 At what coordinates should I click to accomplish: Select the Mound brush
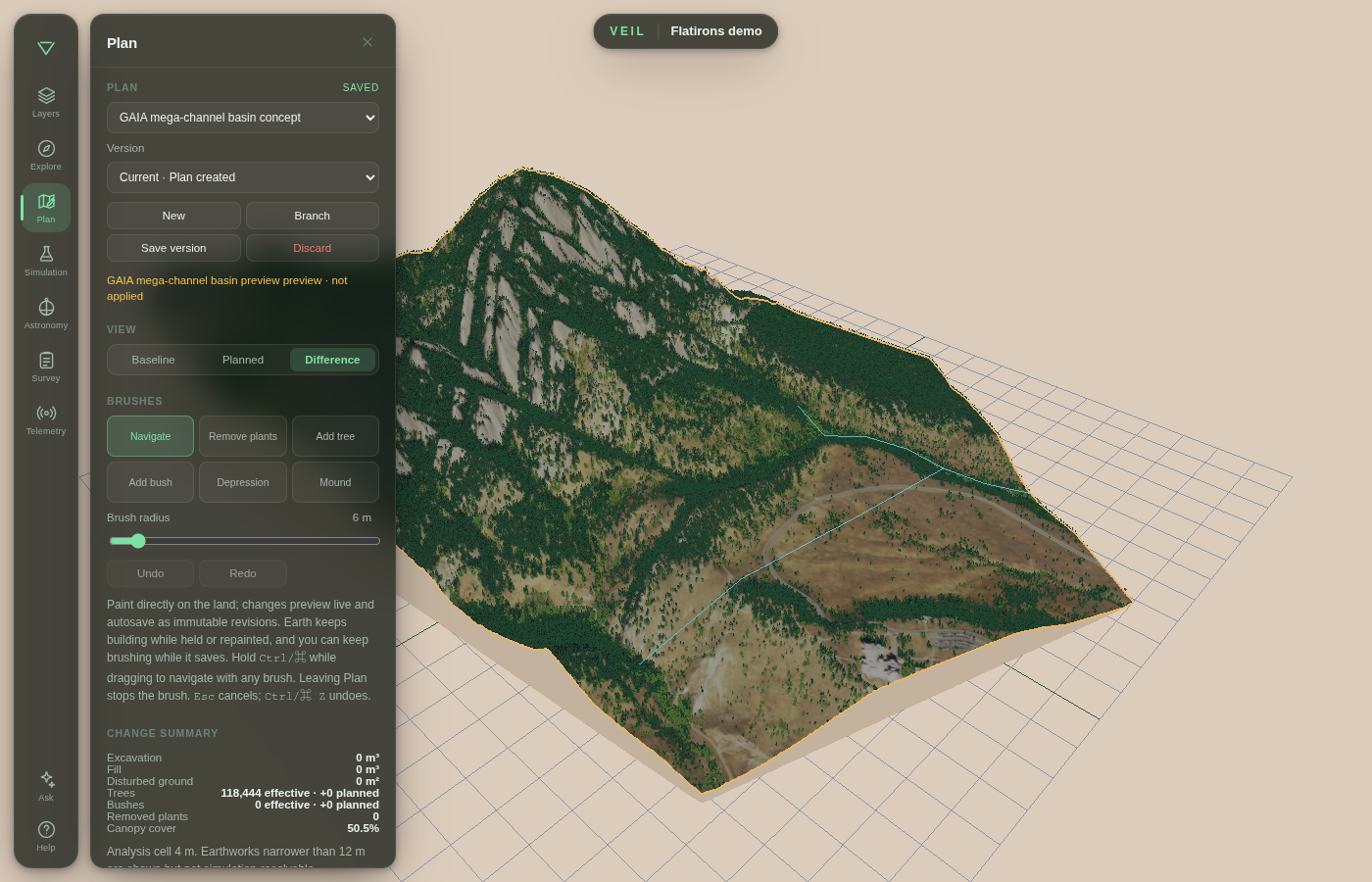point(335,482)
